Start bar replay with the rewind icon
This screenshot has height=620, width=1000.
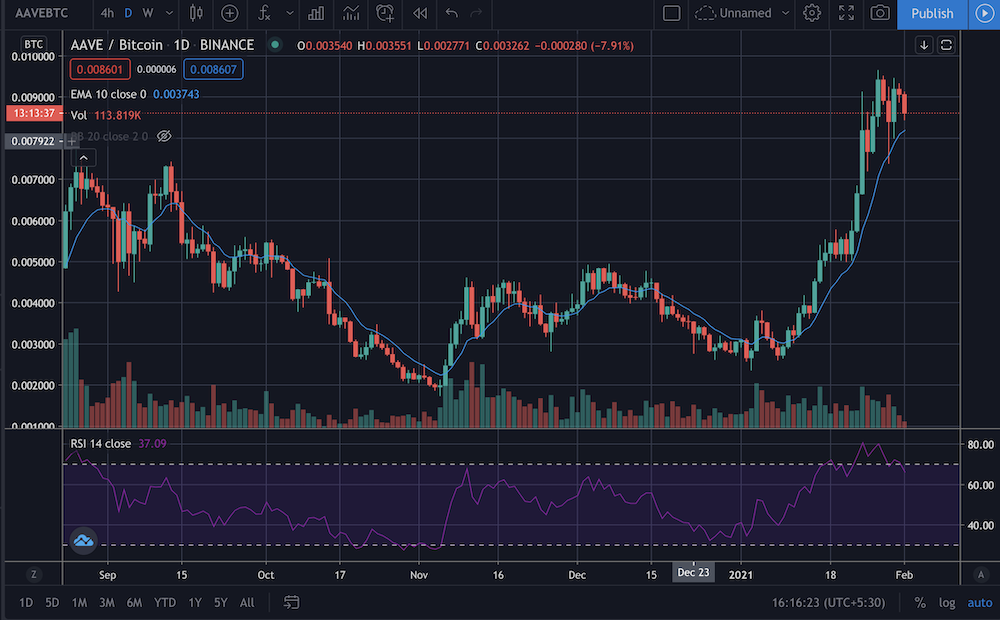(420, 13)
